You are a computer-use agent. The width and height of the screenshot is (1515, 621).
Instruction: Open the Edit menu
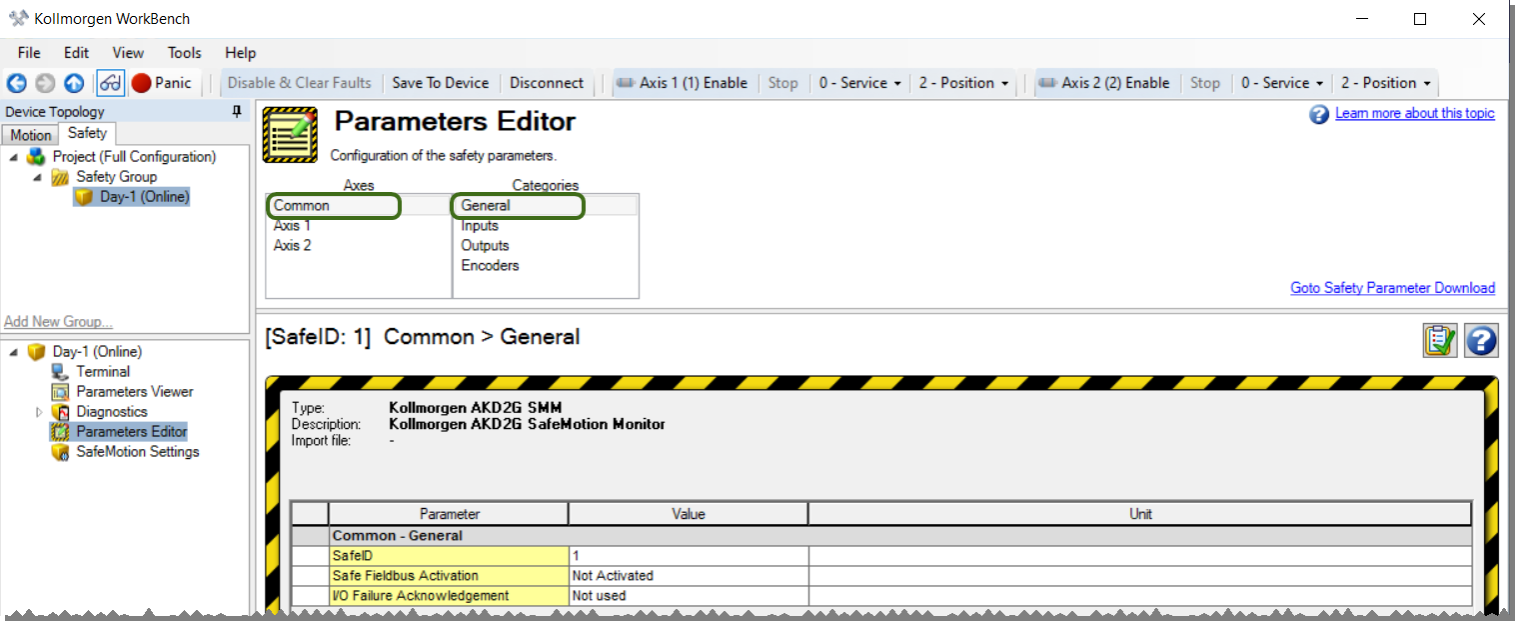coord(76,53)
